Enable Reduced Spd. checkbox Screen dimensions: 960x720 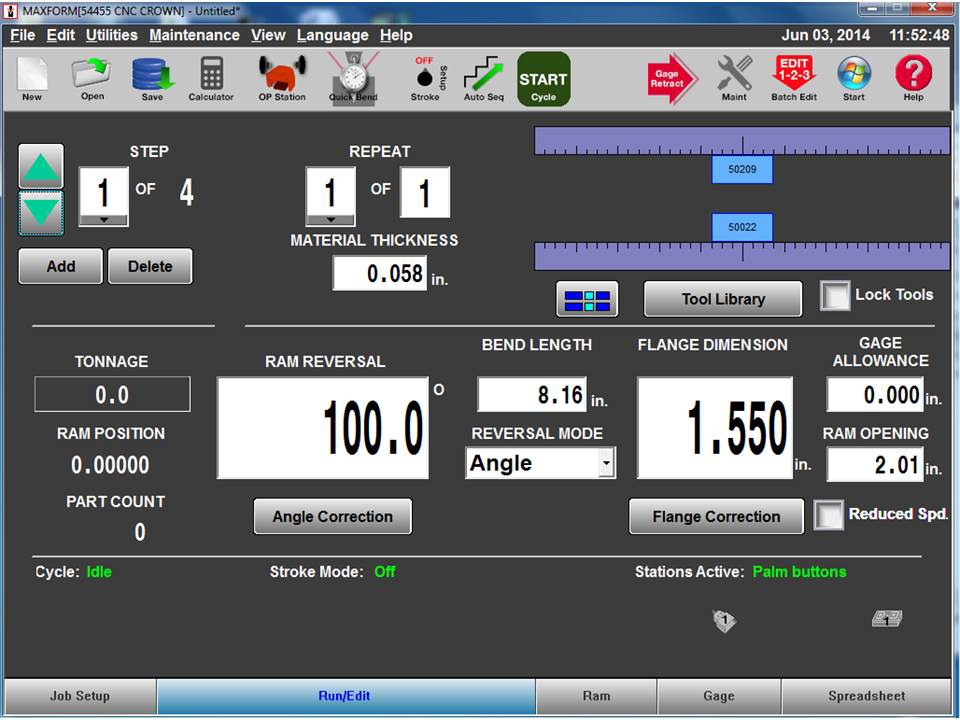828,515
